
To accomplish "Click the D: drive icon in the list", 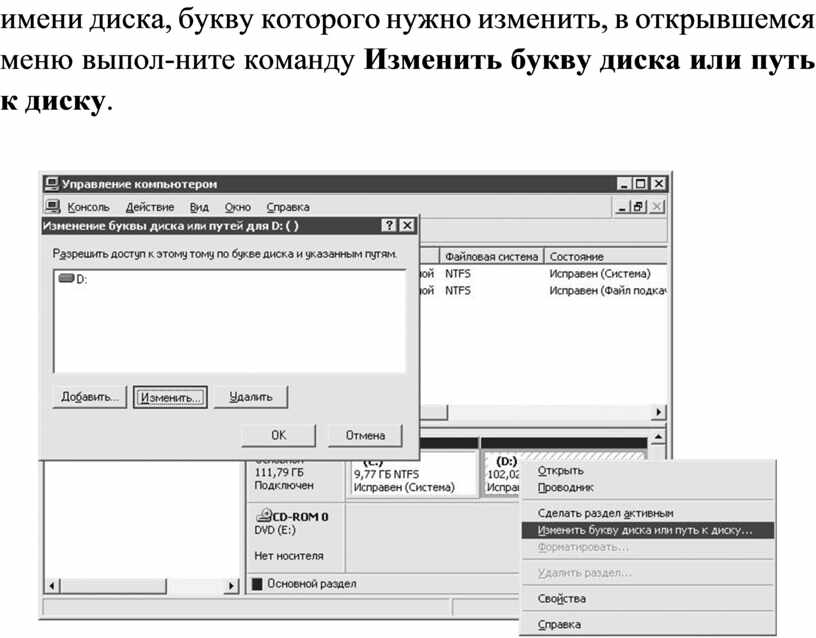I will (x=67, y=279).
